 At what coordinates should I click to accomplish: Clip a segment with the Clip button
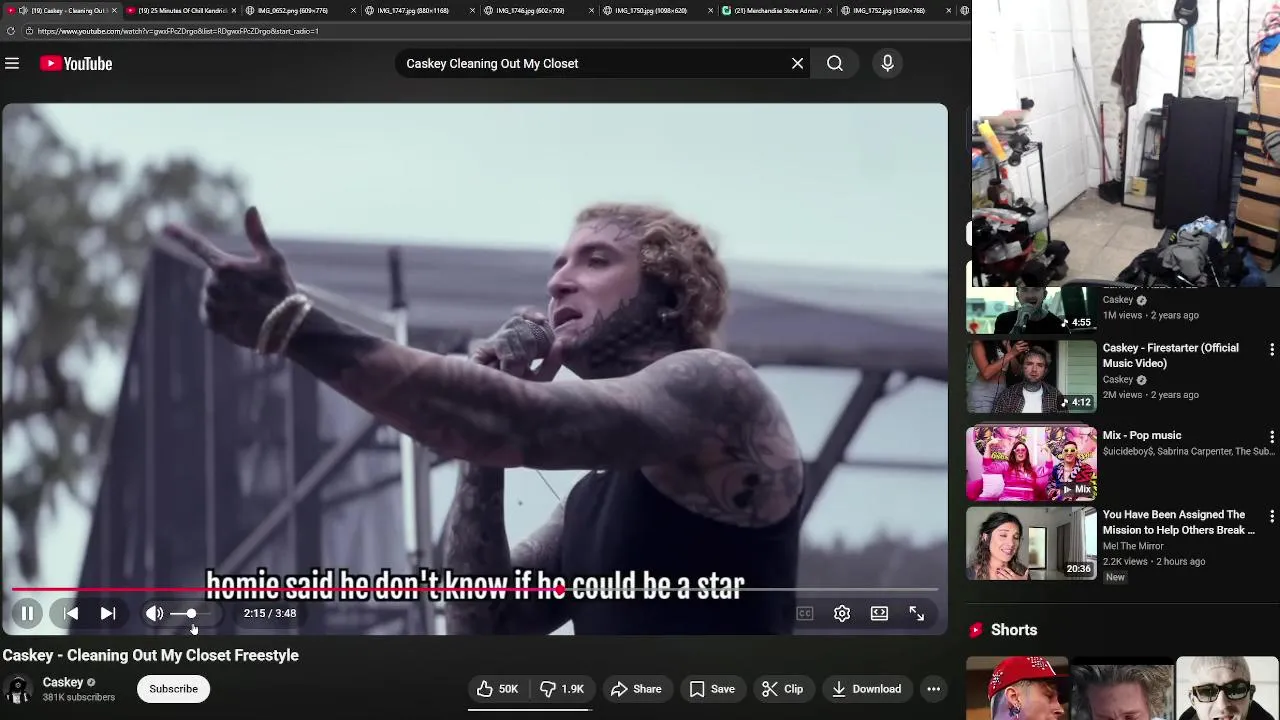click(782, 689)
